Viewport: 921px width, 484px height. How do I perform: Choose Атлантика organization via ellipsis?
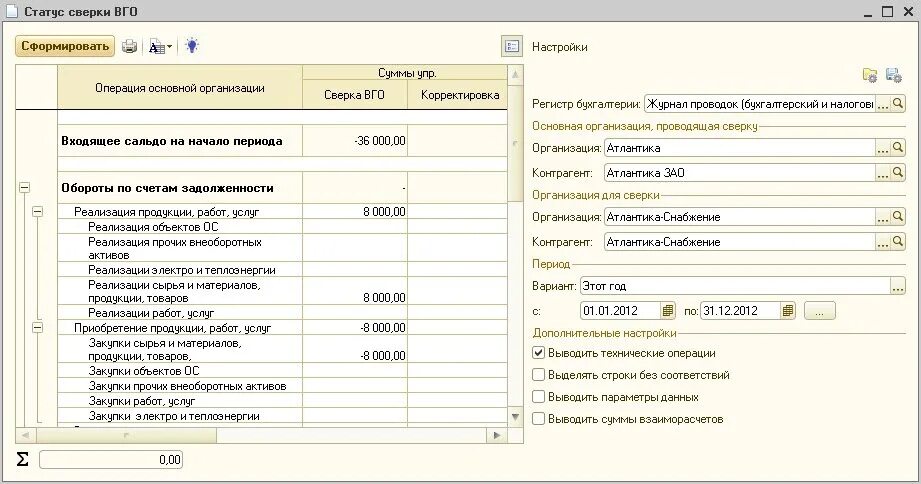point(883,148)
